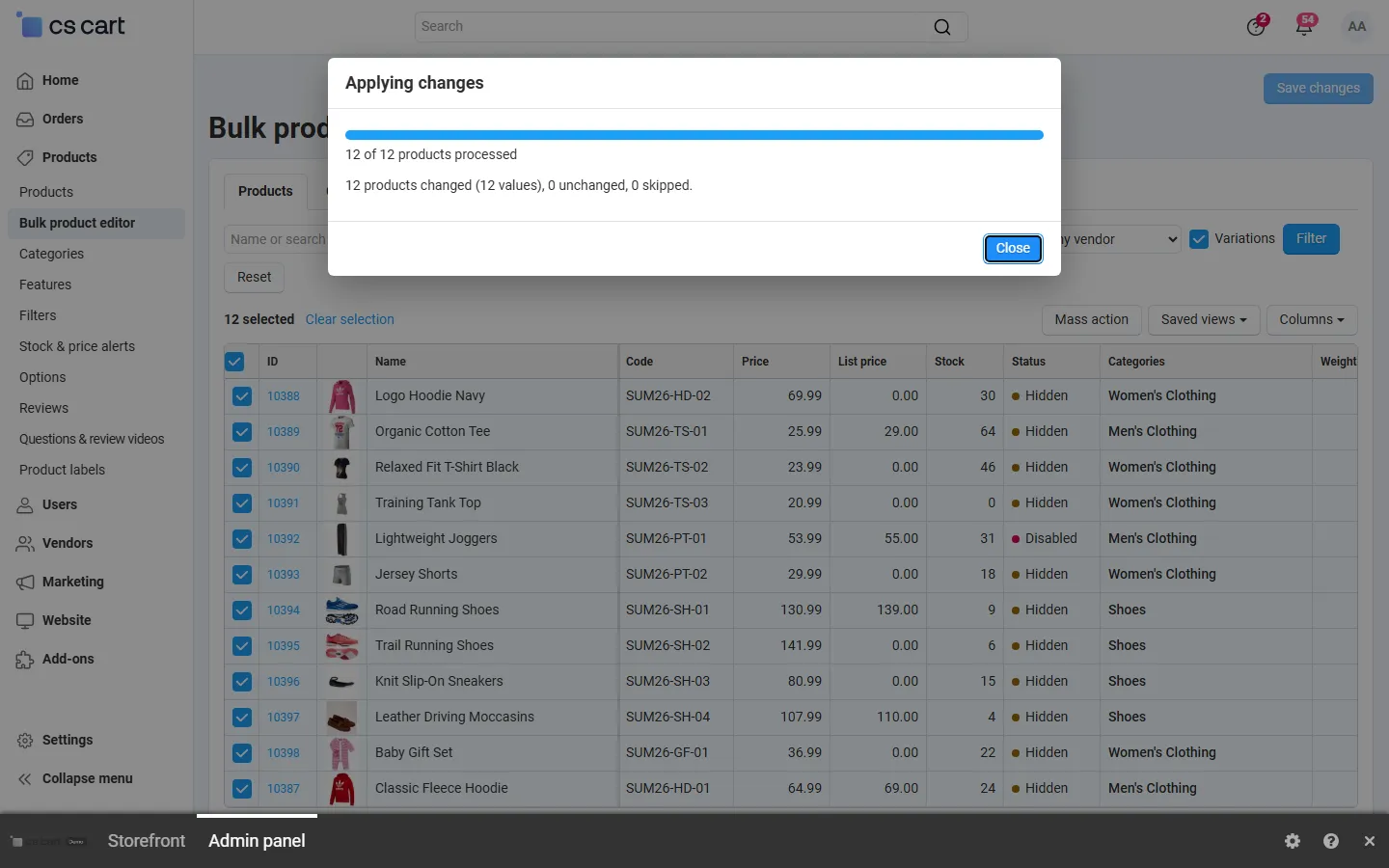Click the Trail Running Shoes thumbnail
The height and width of the screenshot is (868, 1389).
tap(341, 646)
